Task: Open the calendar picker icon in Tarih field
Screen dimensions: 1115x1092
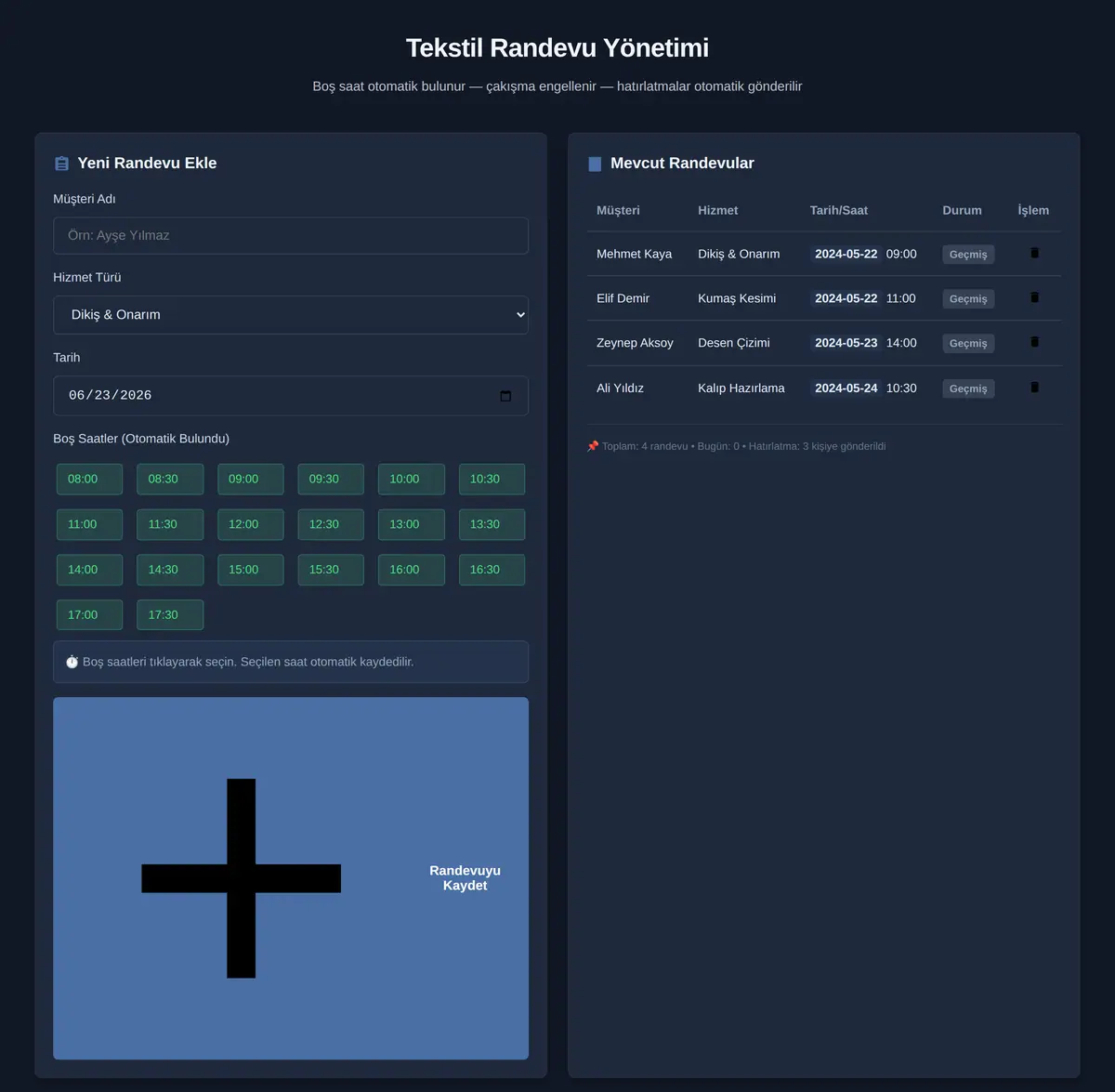Action: [505, 396]
